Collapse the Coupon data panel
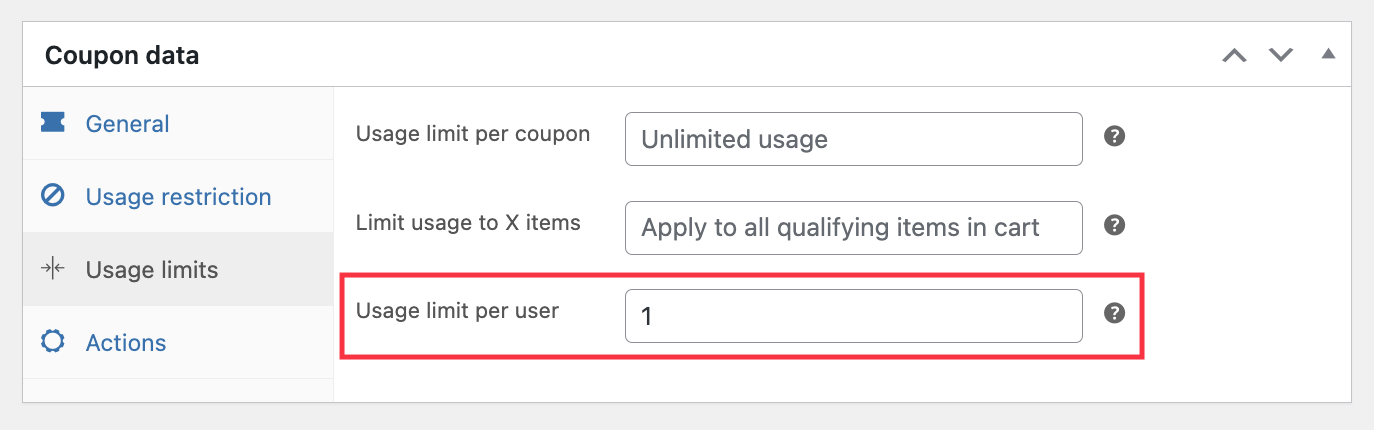The width and height of the screenshot is (1374, 430). pos(1328,54)
